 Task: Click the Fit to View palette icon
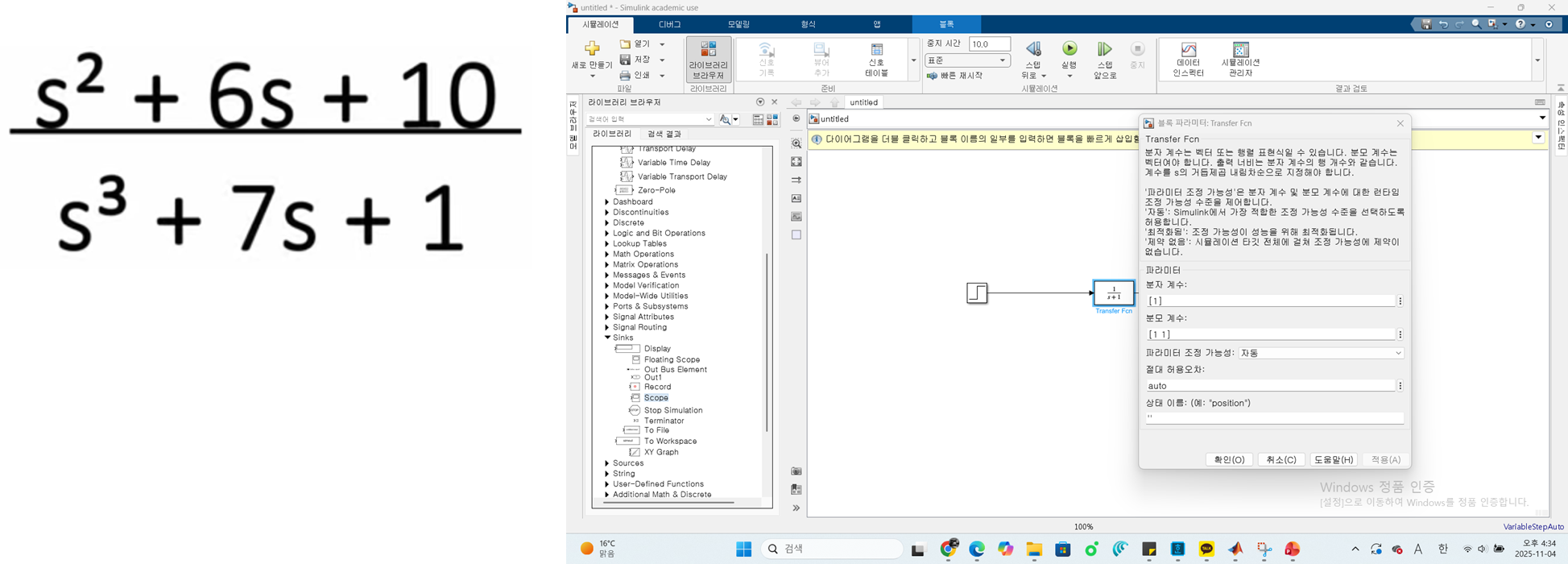click(796, 162)
